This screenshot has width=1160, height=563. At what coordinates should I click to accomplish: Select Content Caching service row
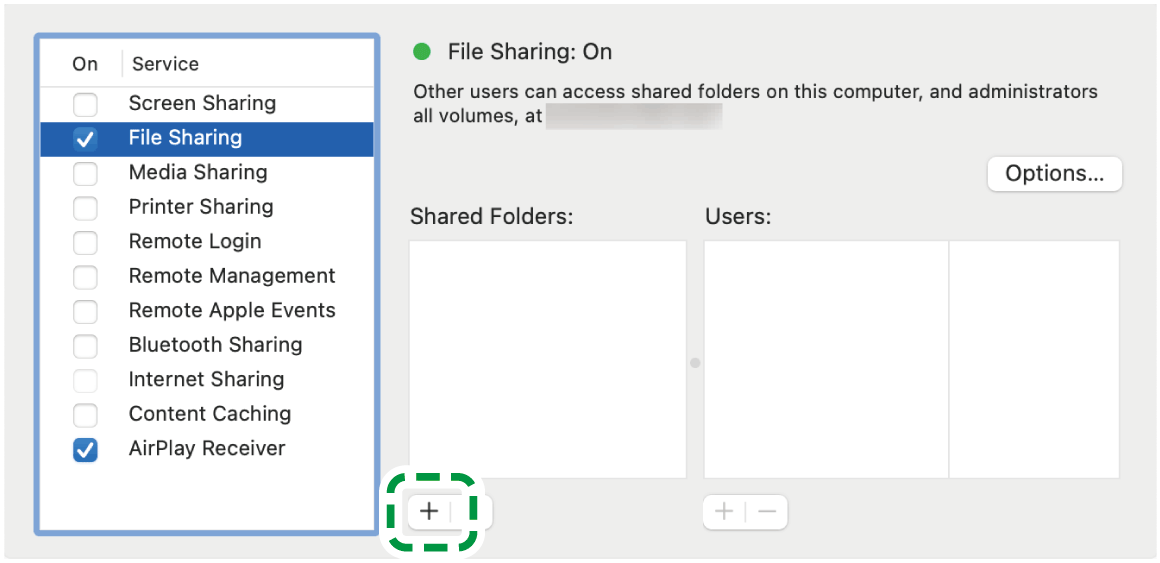[x=209, y=414]
